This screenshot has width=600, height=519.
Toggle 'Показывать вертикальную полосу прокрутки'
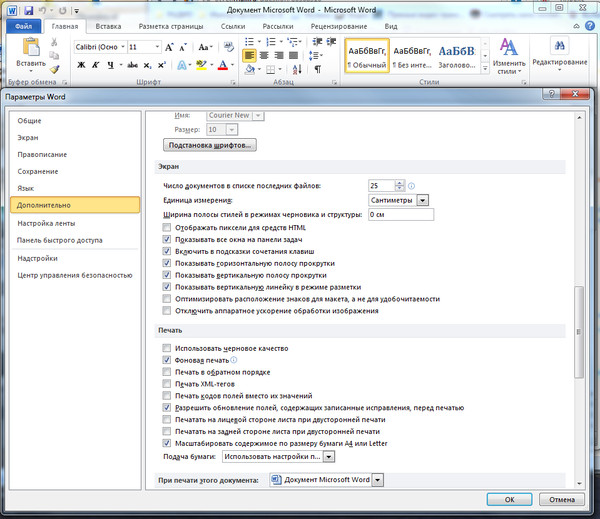click(166, 275)
